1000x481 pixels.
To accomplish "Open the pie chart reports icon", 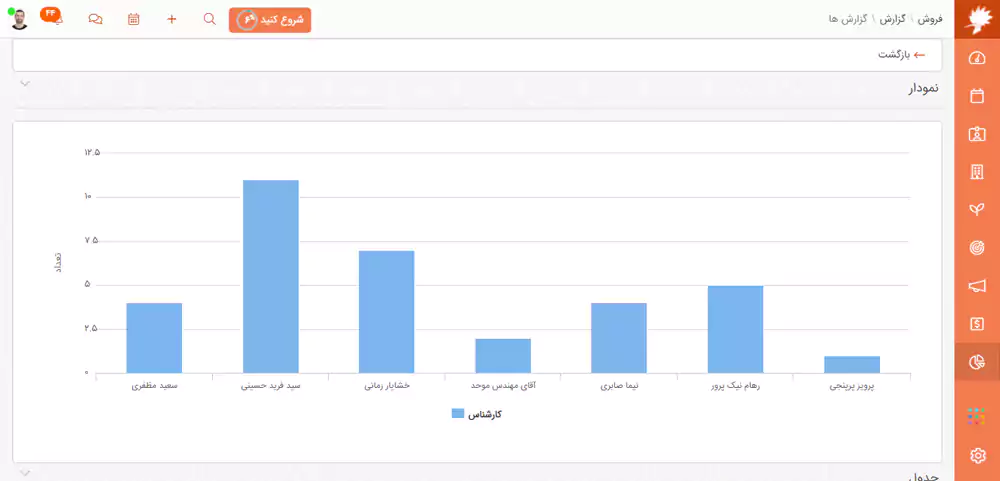I will click(x=977, y=362).
